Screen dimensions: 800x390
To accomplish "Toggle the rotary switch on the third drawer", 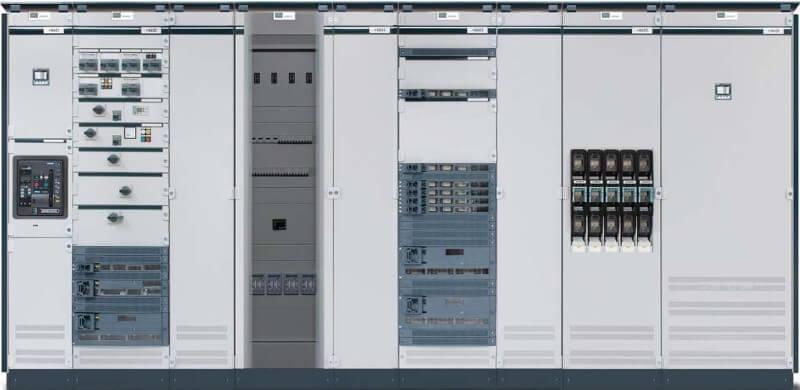I will [x=98, y=109].
